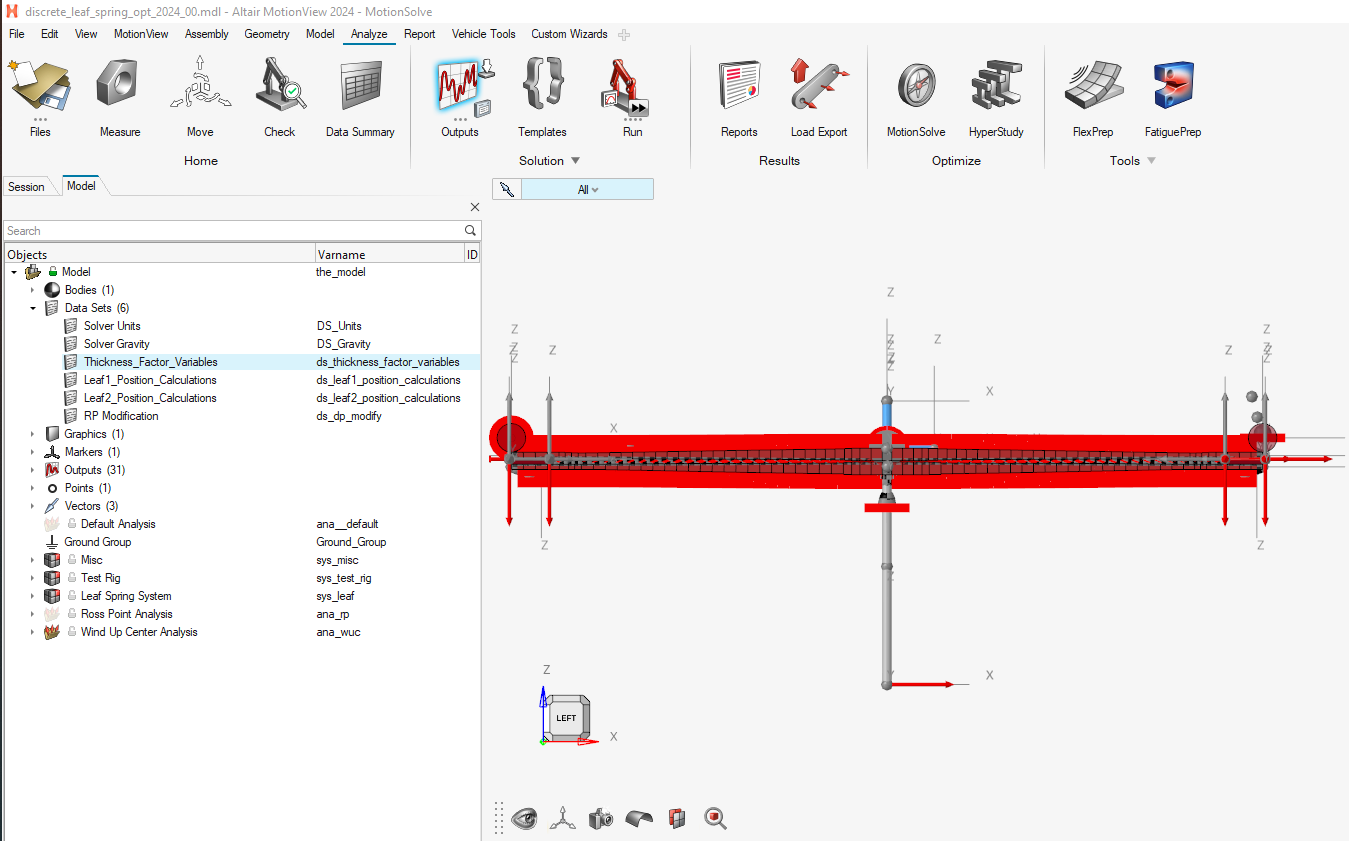Screen dimensions: 1349x841
Task: Open the Edit menu
Action: click(50, 34)
